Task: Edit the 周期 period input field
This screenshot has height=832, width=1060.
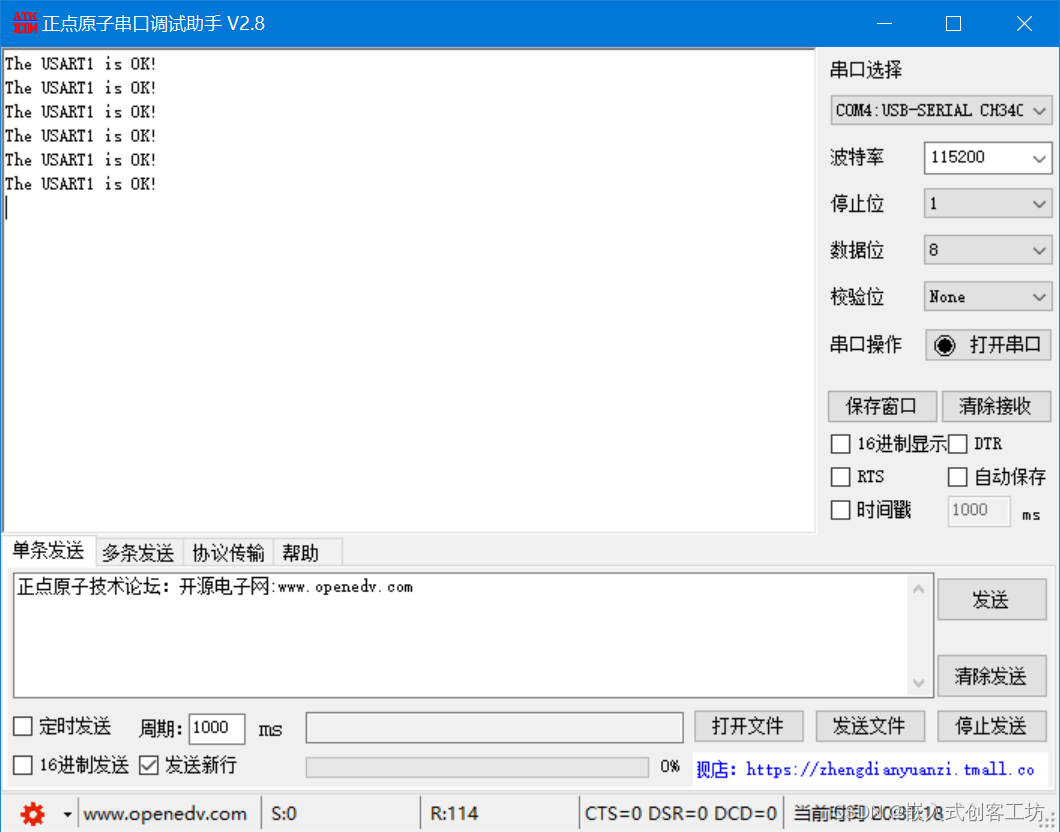Action: [x=216, y=728]
